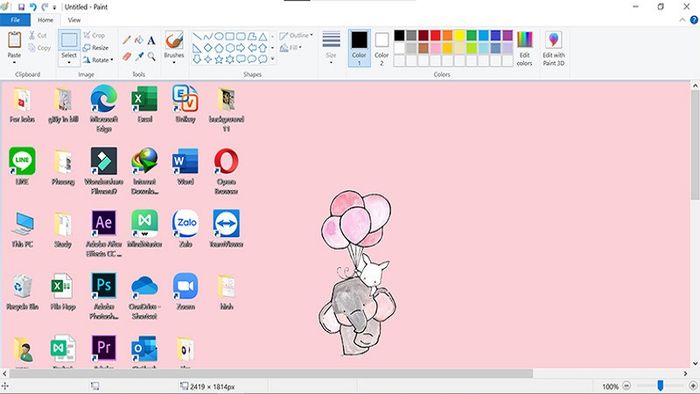
Task: Activate the Eraser tool
Action: click(x=127, y=56)
